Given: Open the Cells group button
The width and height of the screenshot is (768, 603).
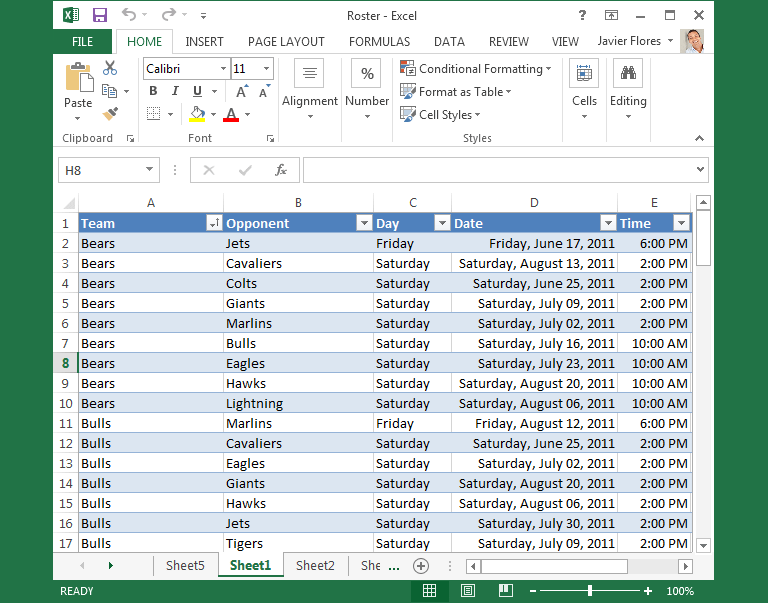Looking at the screenshot, I should [x=584, y=90].
